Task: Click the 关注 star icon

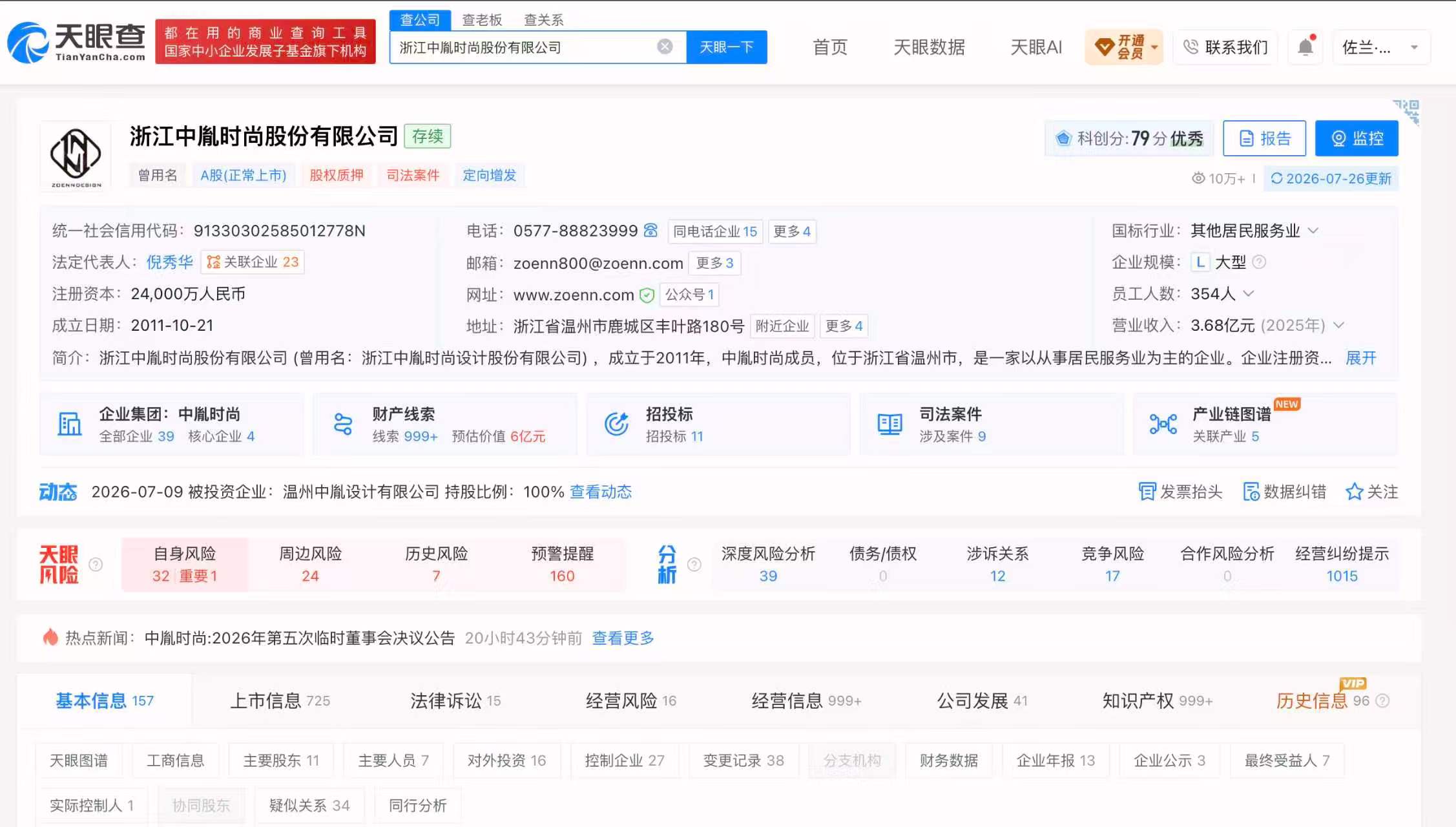Action: coord(1354,492)
